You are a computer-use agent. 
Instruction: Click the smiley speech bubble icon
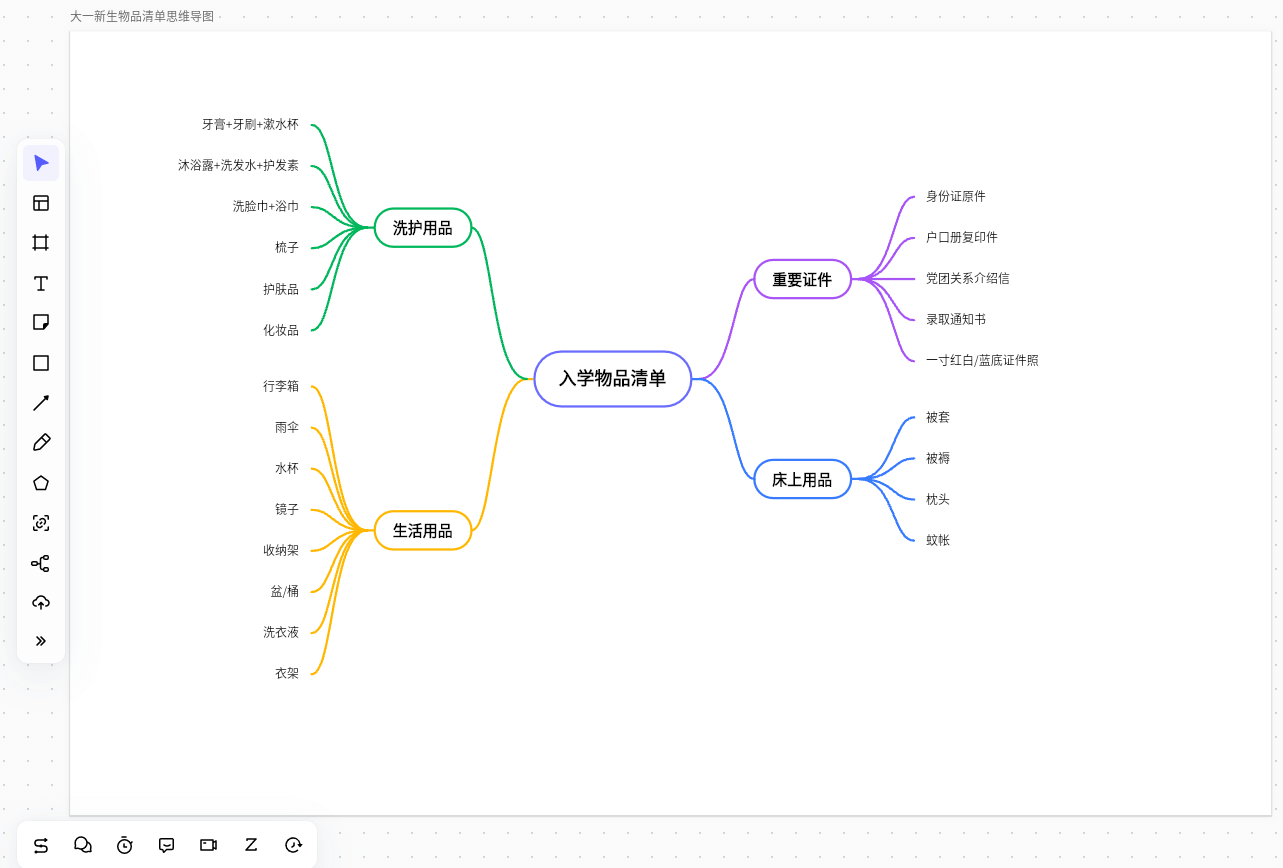click(x=167, y=845)
